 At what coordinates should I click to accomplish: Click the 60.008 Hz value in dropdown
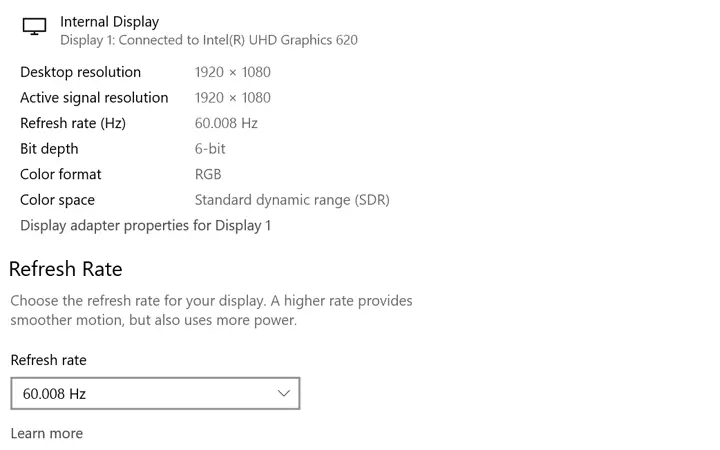[54, 394]
